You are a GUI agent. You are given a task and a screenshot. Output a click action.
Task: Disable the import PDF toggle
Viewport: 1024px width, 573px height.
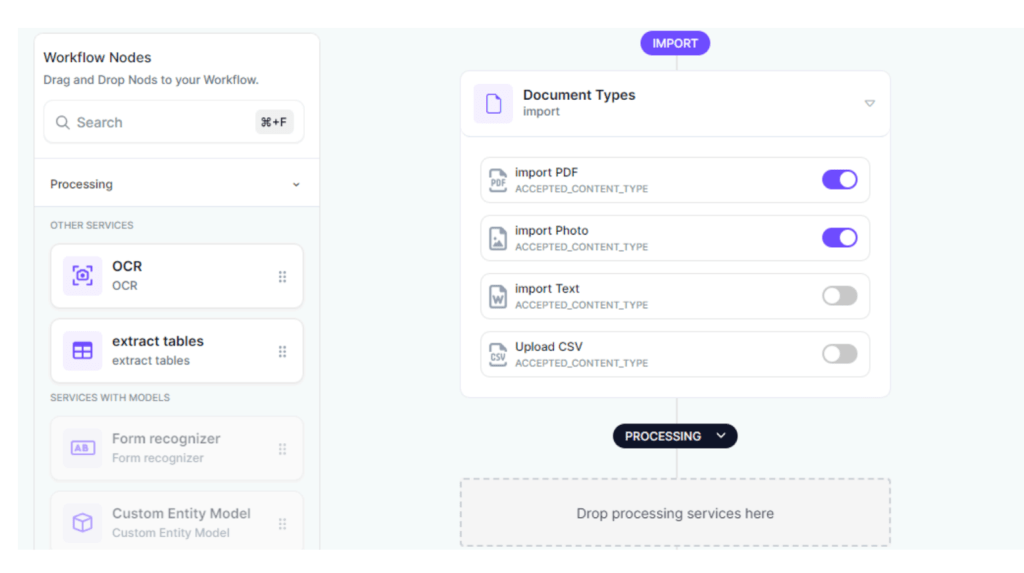pyautogui.click(x=839, y=180)
